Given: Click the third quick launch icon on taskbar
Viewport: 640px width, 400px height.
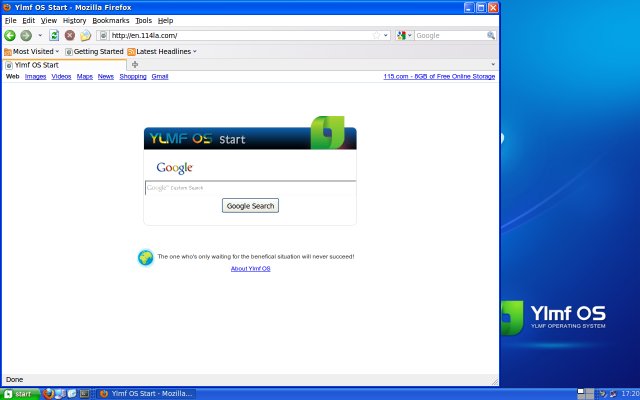Looking at the screenshot, I should pyautogui.click(x=71, y=394).
